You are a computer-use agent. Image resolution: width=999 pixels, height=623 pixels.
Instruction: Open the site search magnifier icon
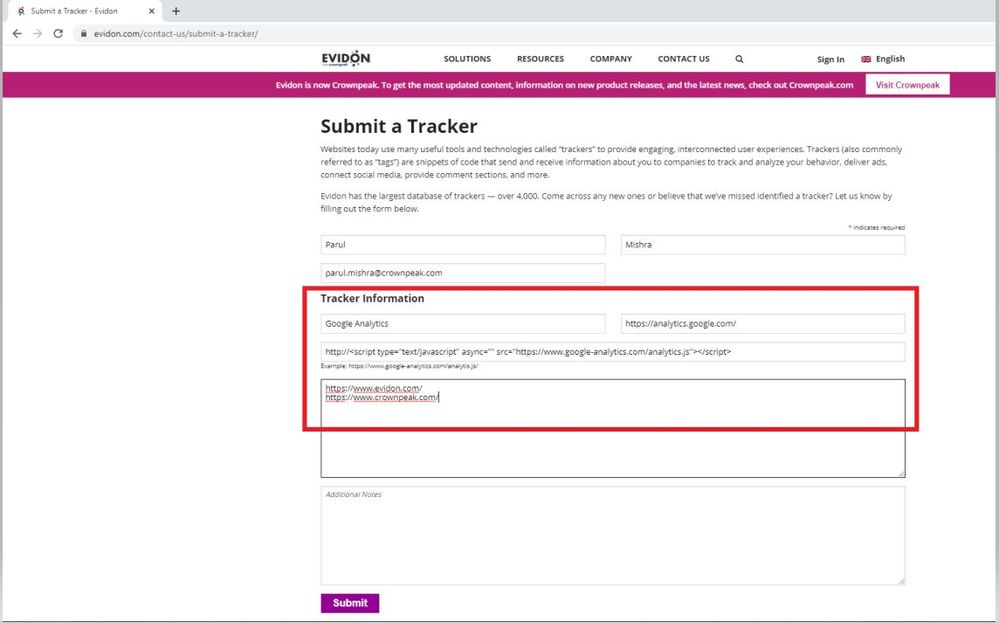739,59
